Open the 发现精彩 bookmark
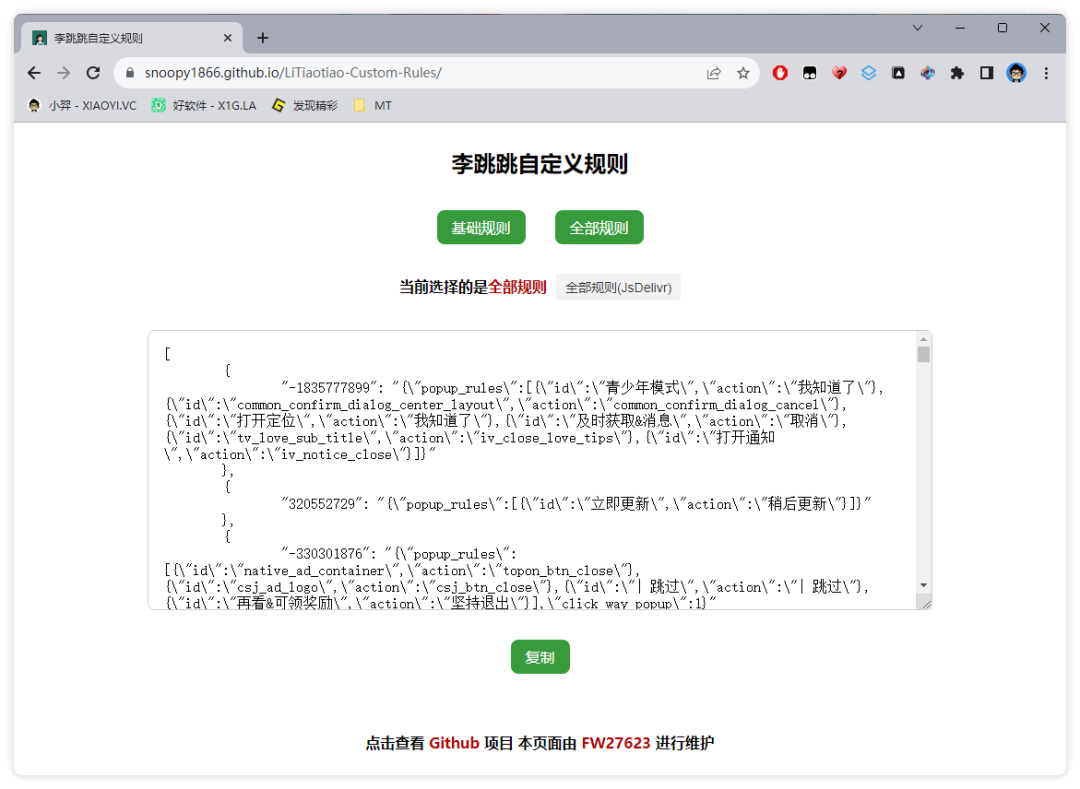Screen dimensions: 1080x789 305,105
